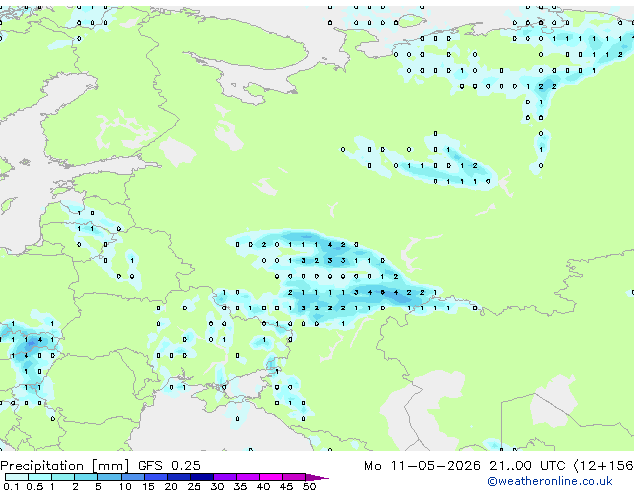Click the legend scale label '0.5'
This screenshot has height=490, width=634.
pos(34,486)
